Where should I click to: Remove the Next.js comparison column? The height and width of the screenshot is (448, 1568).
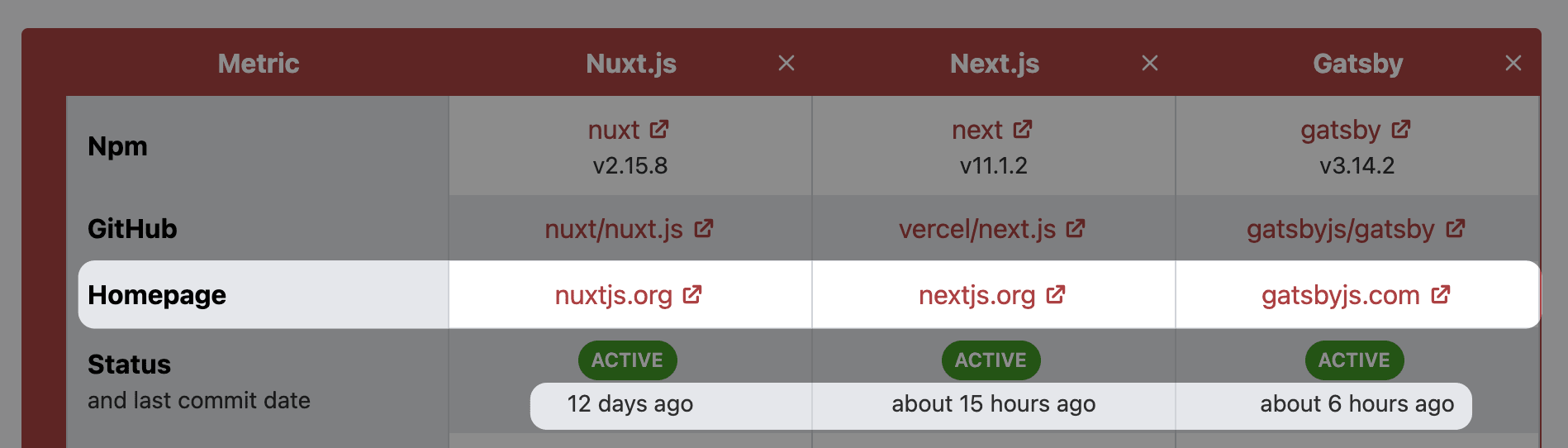[x=1150, y=64]
